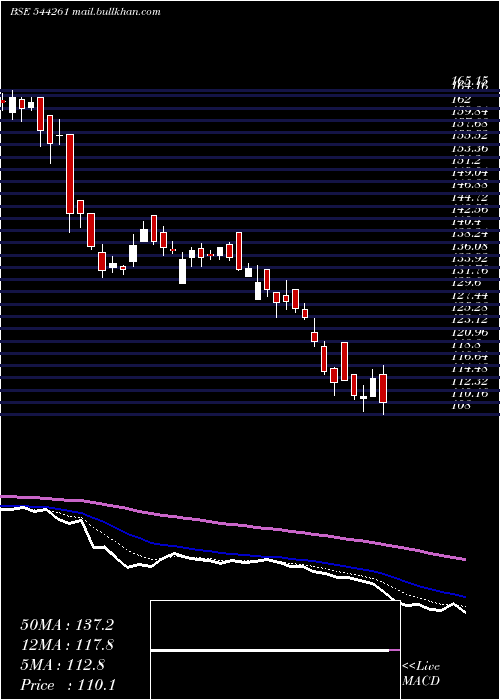500x700 pixels.
Task: Click the 127.44 price axis label
Action: coord(470,295)
